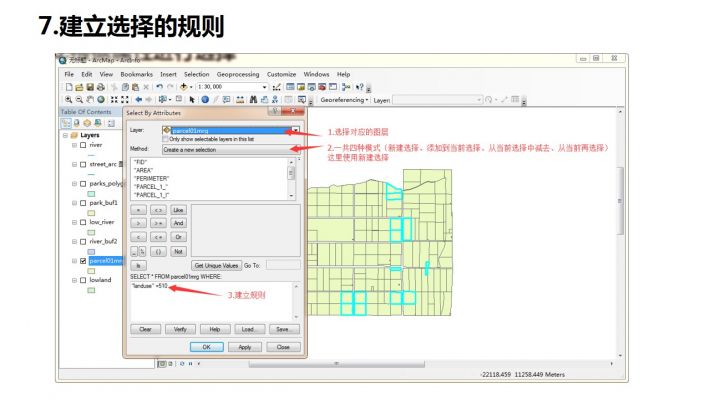Select the Pan hand tool
The width and height of the screenshot is (710, 399).
point(90,100)
